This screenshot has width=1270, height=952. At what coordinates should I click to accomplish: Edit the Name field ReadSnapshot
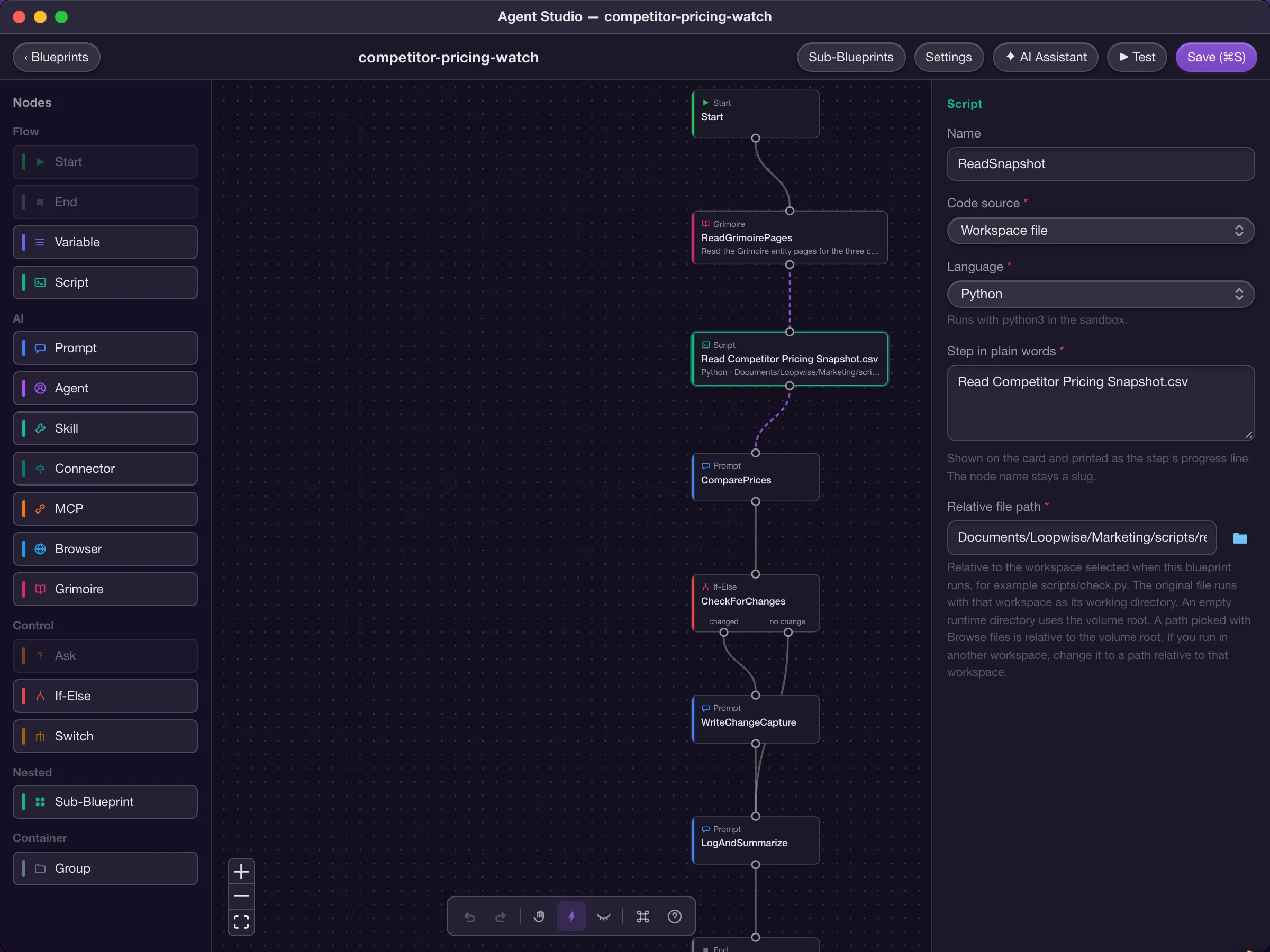(x=1100, y=163)
